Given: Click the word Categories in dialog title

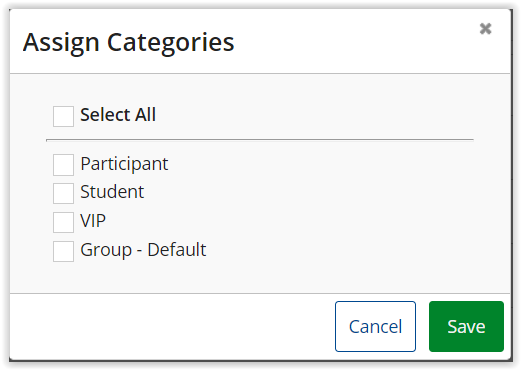Looking at the screenshot, I should tap(171, 43).
